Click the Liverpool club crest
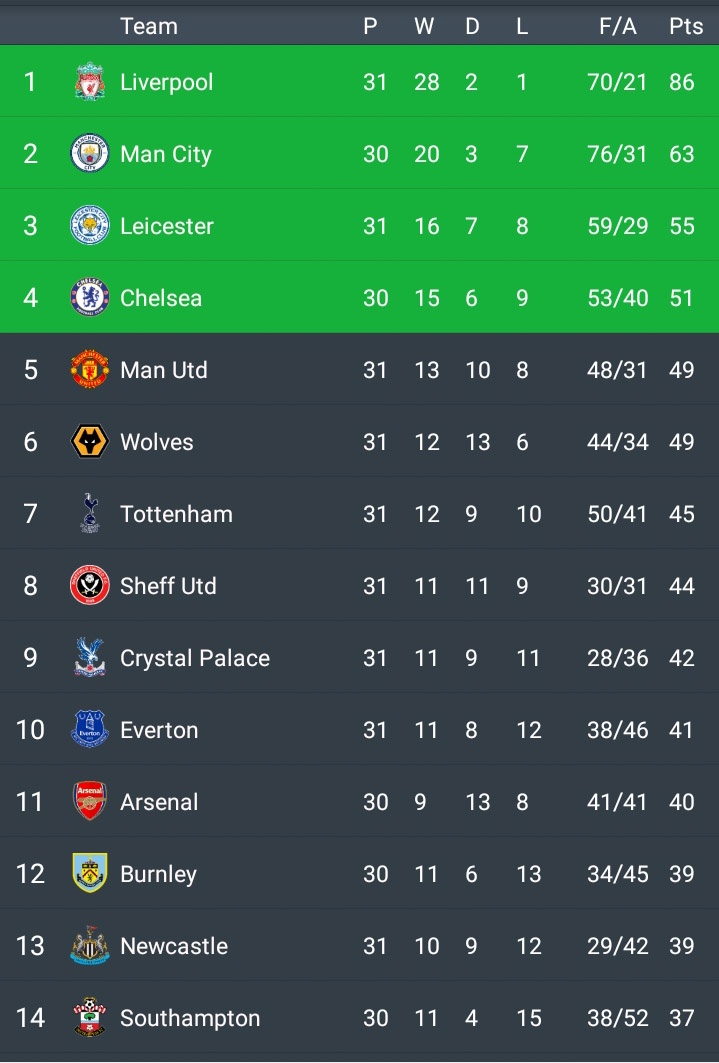This screenshot has width=719, height=1063. pyautogui.click(x=90, y=82)
